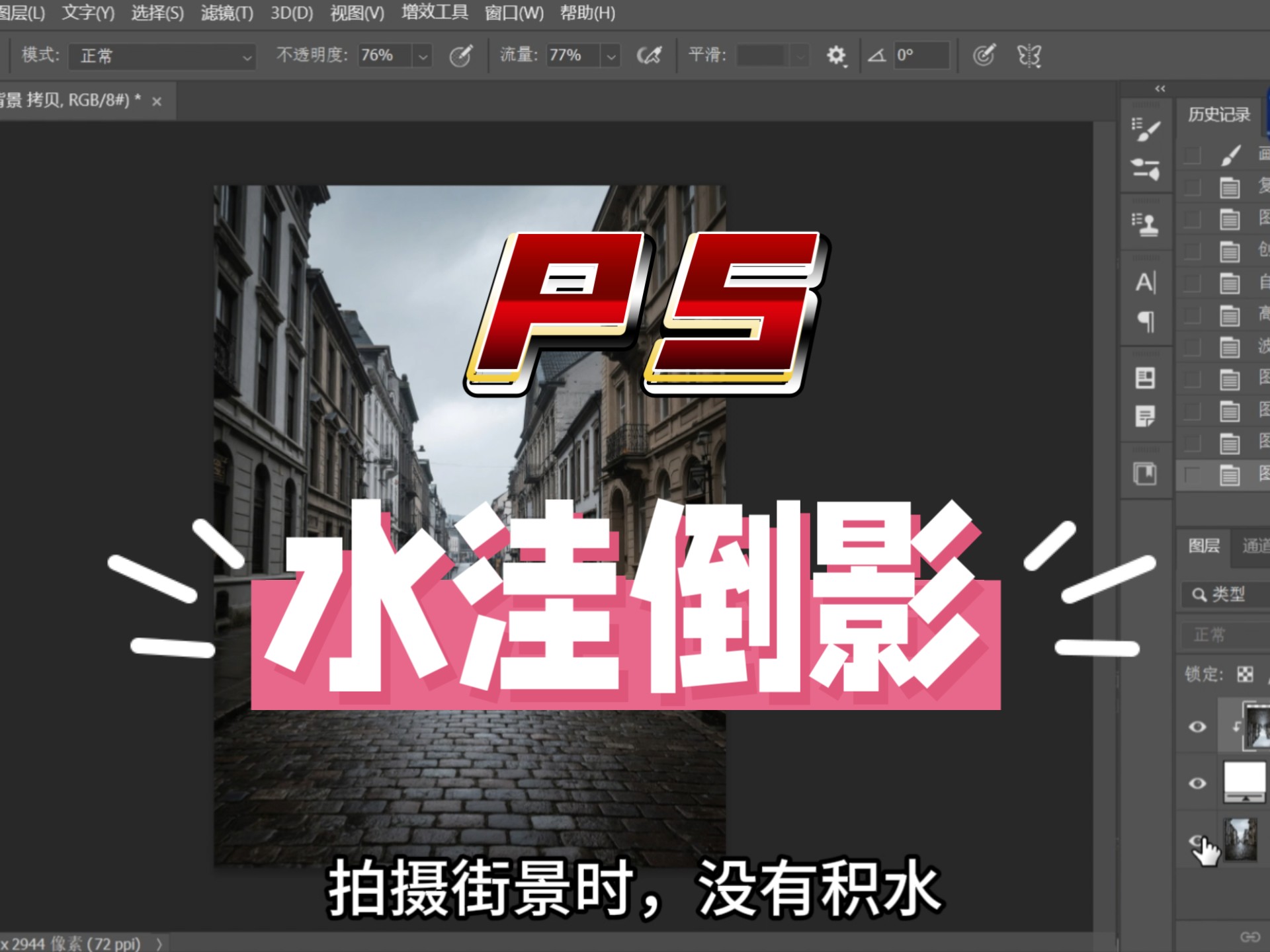Toggle pressure for opacity icon
Image resolution: width=1270 pixels, height=952 pixels.
461,56
